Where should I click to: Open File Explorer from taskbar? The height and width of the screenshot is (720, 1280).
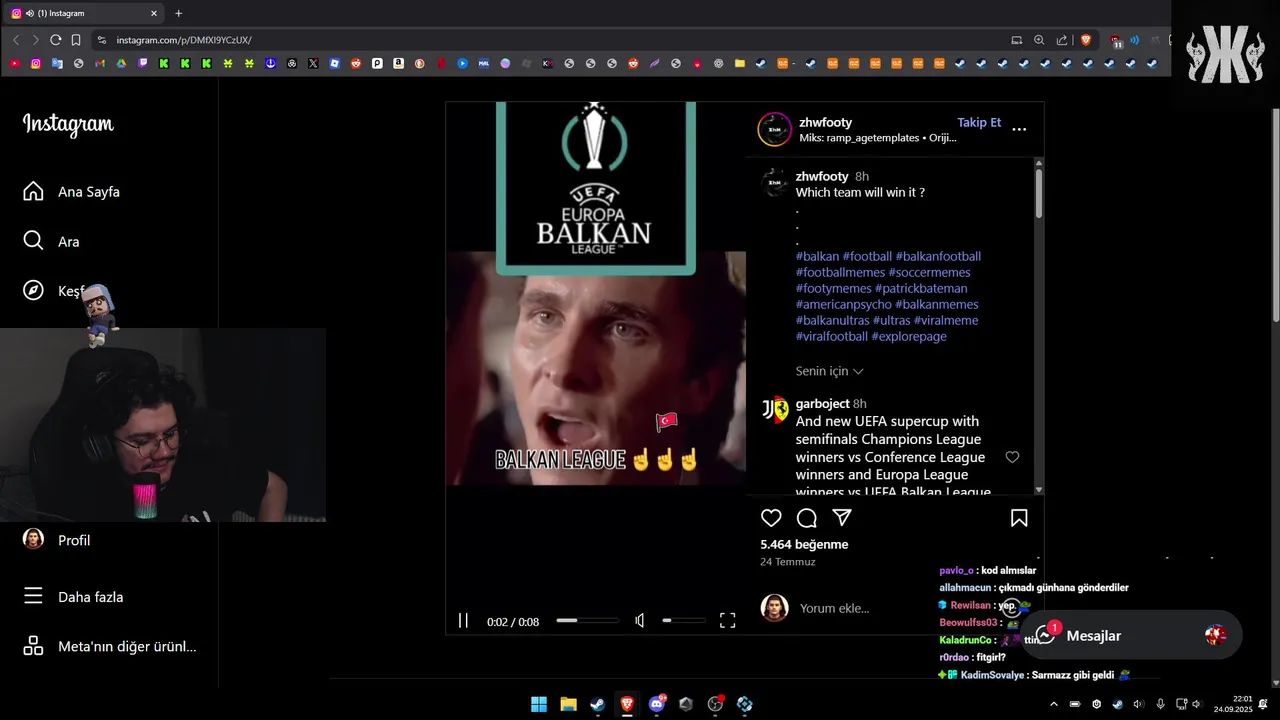coord(568,704)
